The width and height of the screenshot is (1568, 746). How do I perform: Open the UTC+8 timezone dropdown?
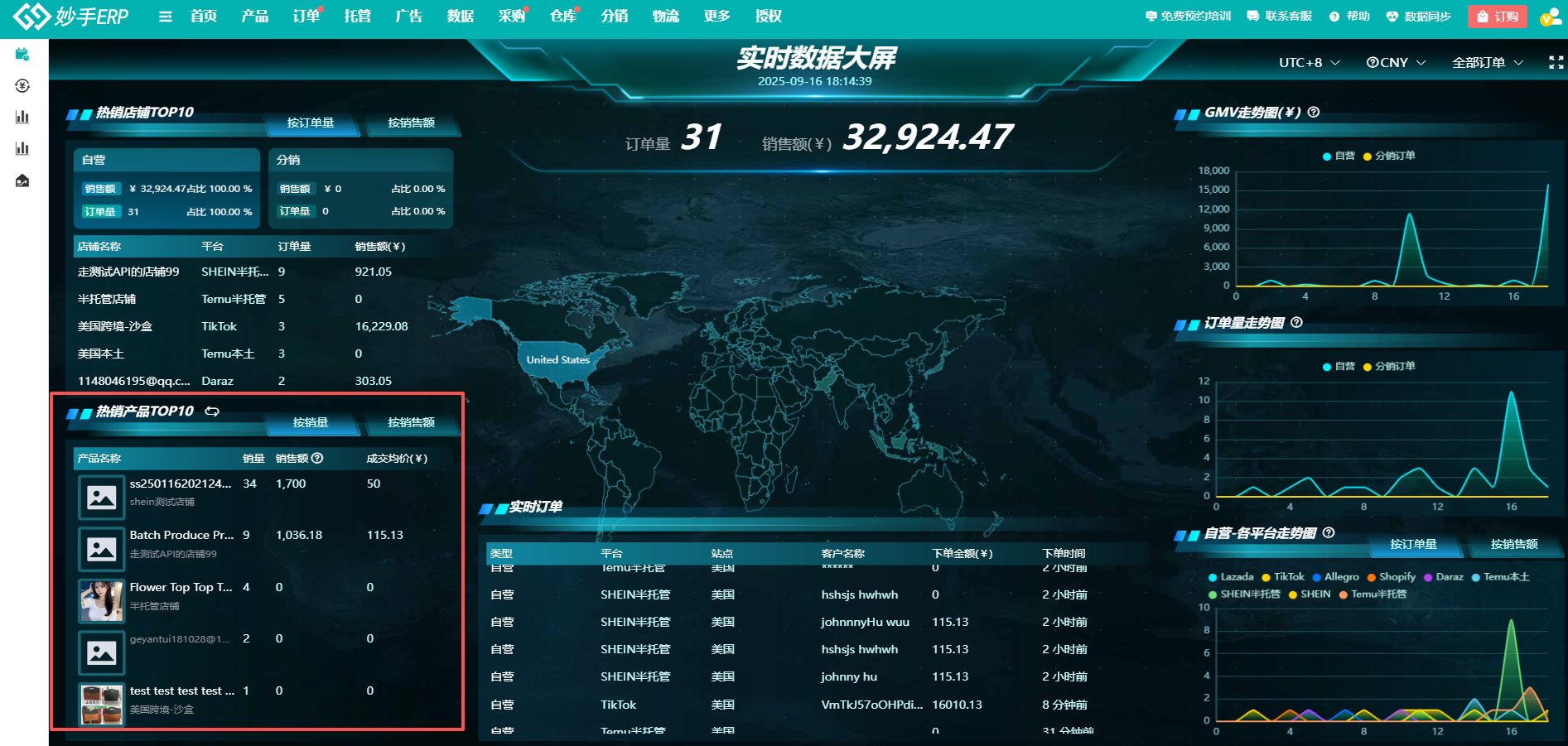click(1310, 63)
